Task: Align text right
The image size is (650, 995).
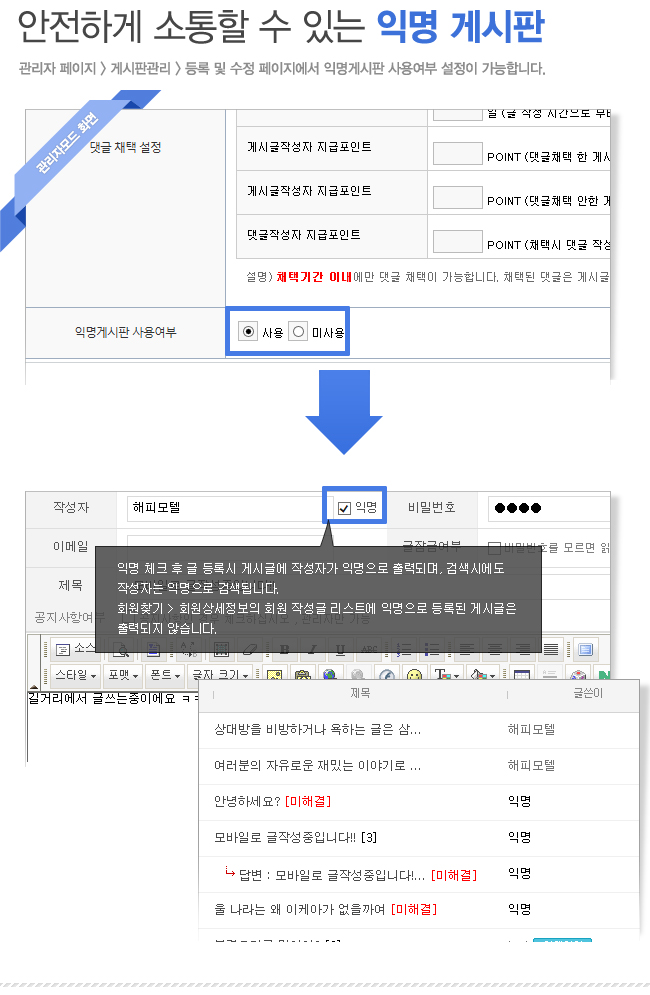Action: tap(523, 649)
